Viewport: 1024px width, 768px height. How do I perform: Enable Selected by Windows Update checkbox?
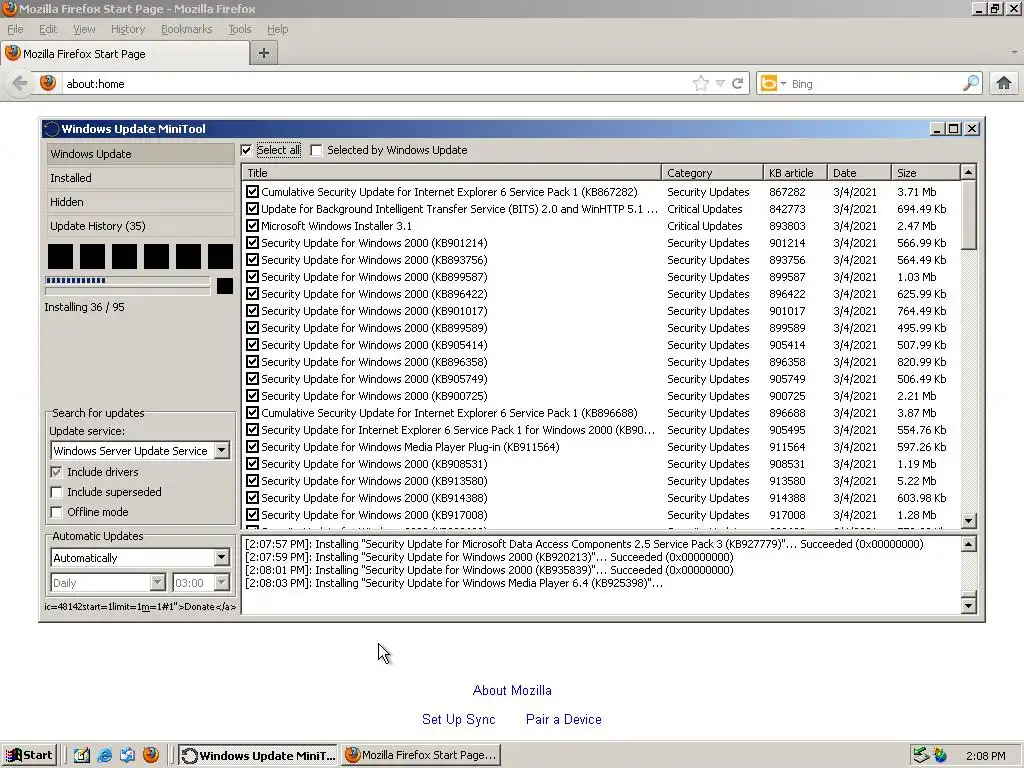click(316, 150)
